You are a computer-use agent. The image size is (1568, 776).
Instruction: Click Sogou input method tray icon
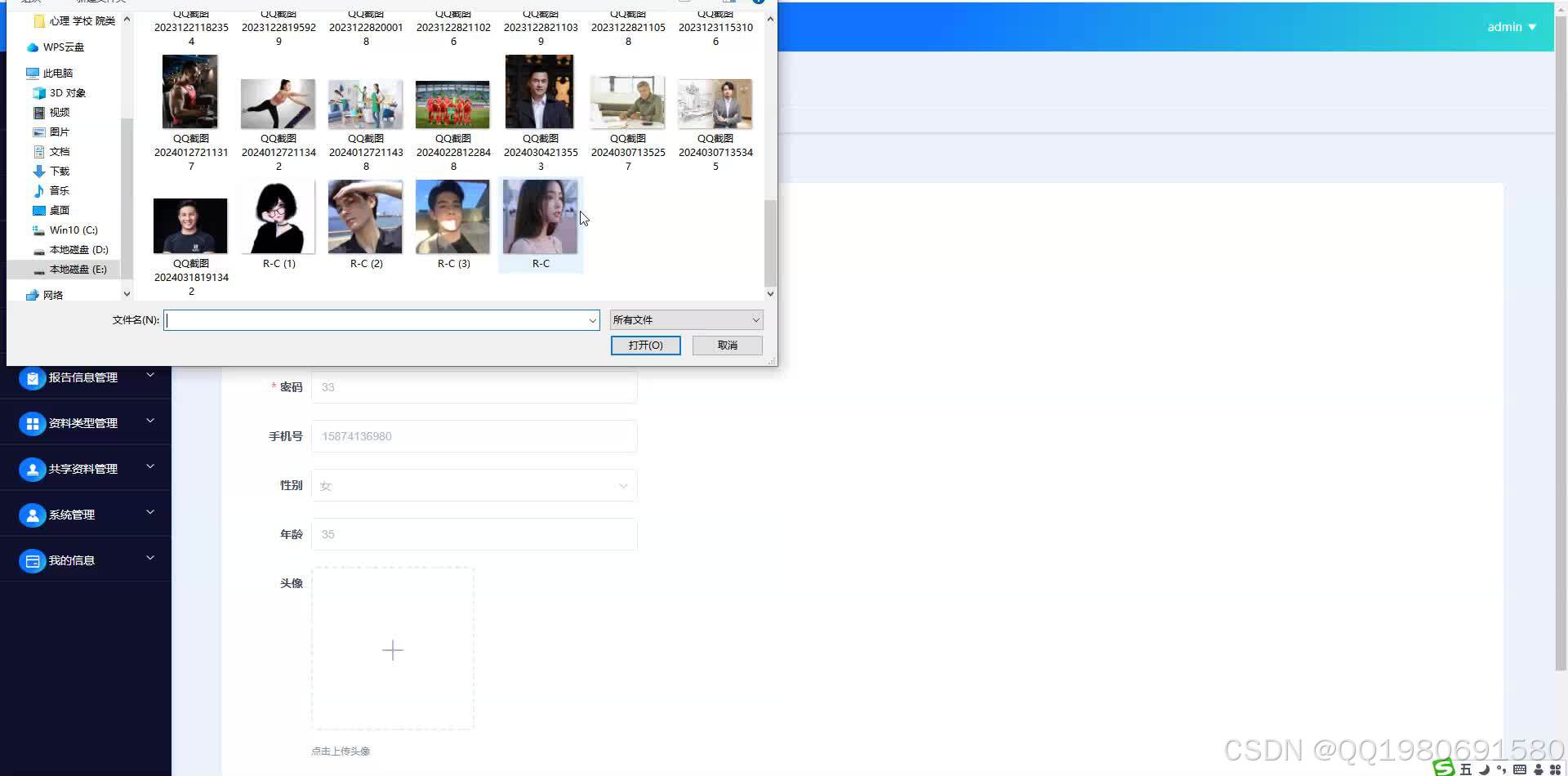1444,768
